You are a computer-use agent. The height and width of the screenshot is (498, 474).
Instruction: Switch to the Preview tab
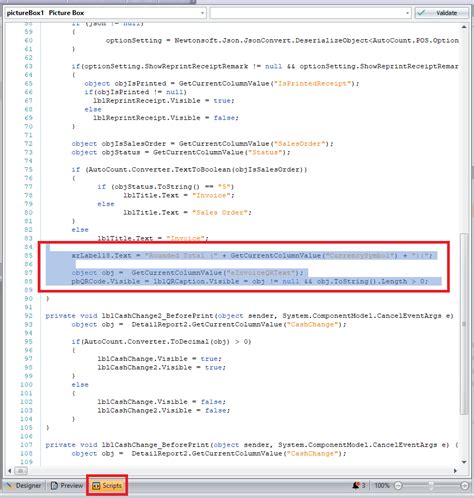[67, 485]
